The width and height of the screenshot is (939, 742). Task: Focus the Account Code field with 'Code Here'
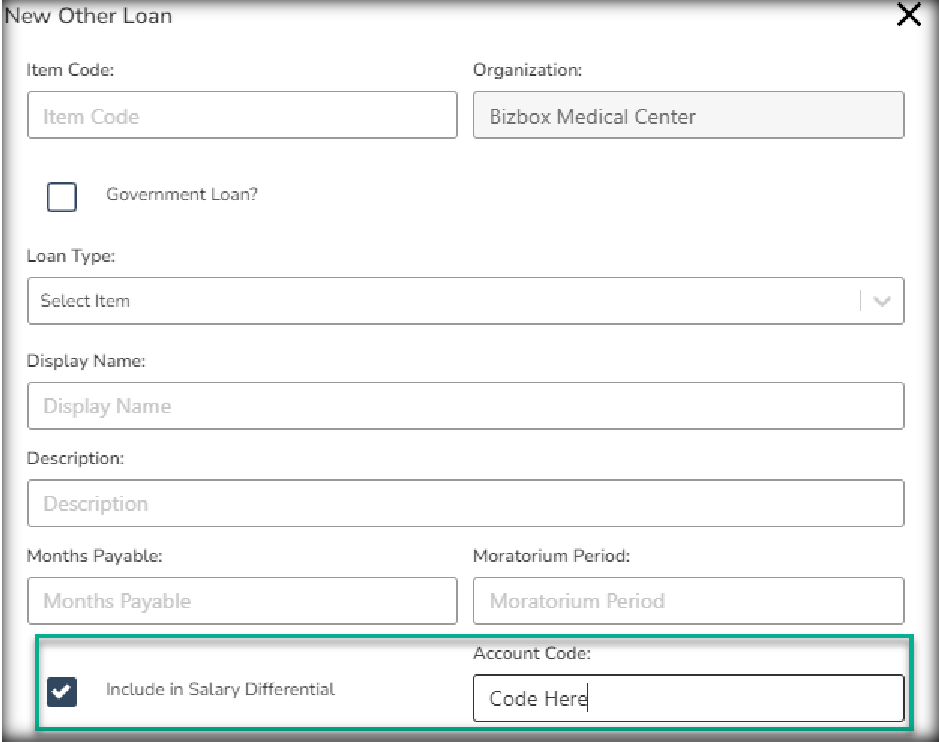pos(688,698)
